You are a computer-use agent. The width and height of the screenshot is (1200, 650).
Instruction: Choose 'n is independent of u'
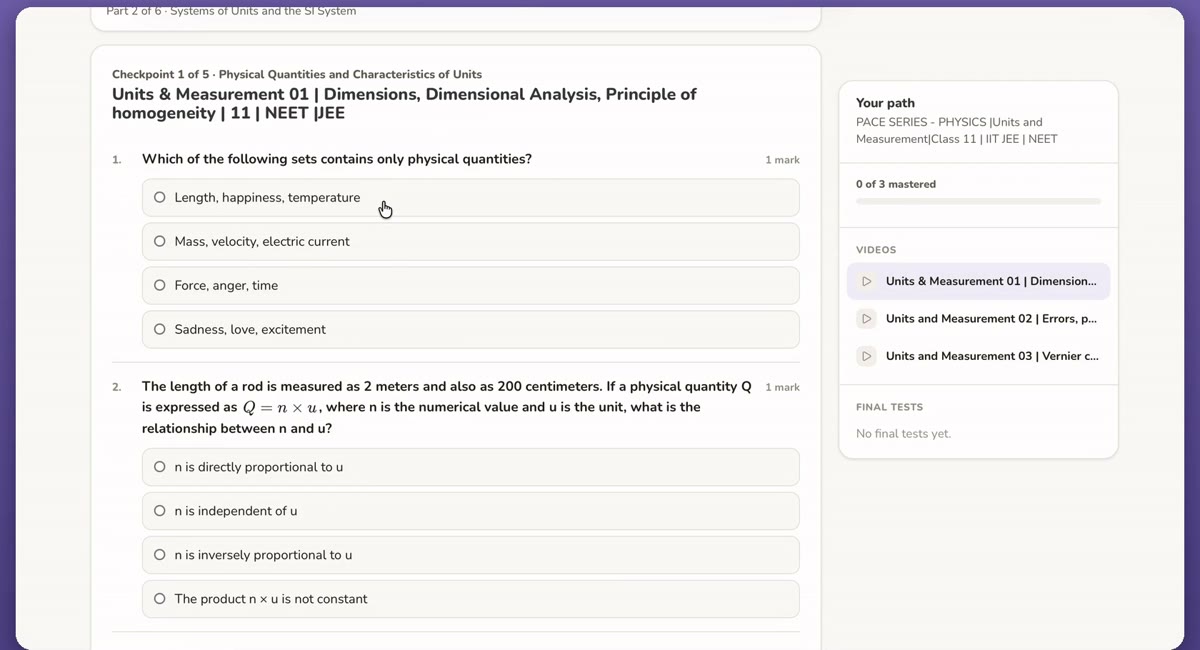(470, 511)
